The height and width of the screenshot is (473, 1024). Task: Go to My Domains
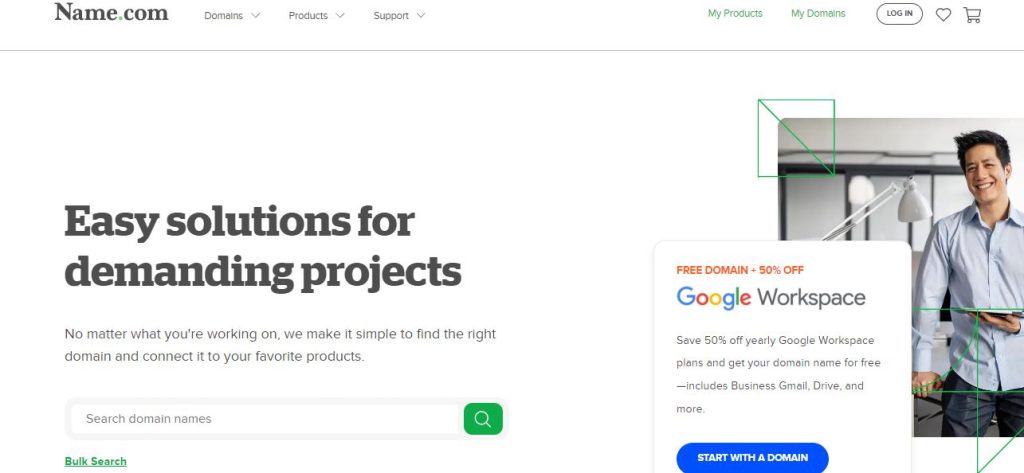pyautogui.click(x=818, y=13)
